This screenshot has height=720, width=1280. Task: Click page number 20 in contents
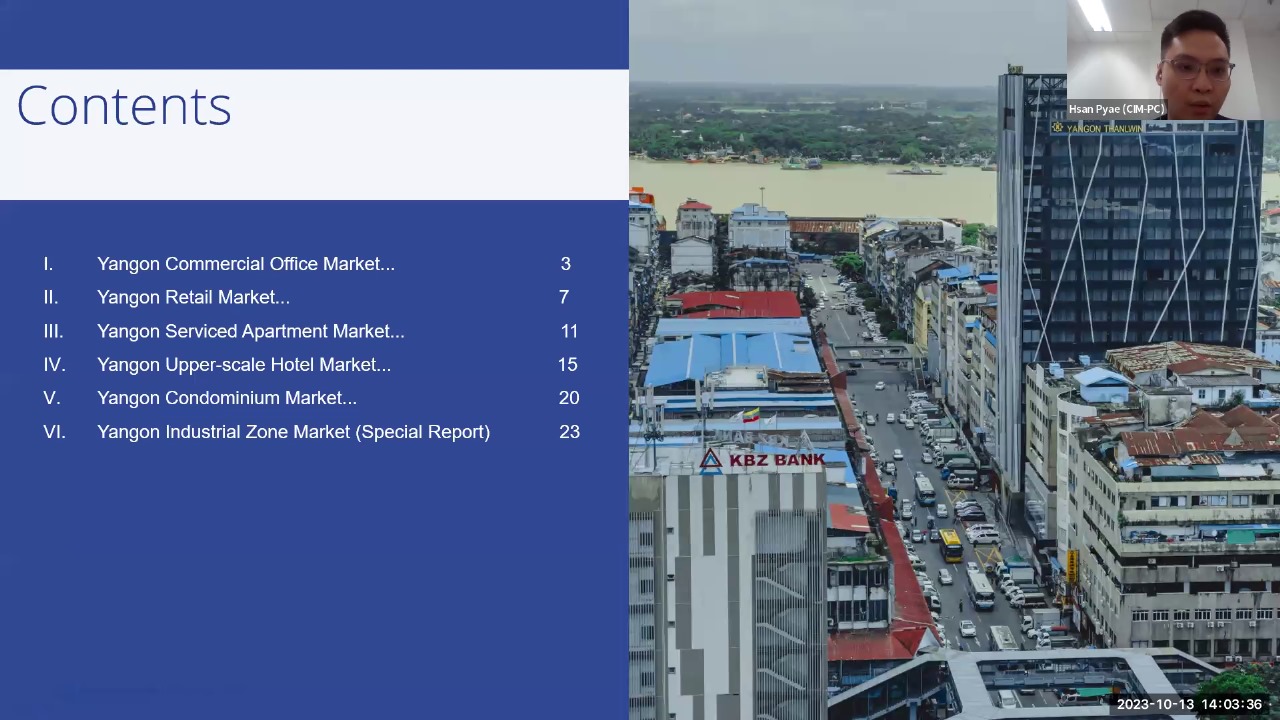coord(569,398)
